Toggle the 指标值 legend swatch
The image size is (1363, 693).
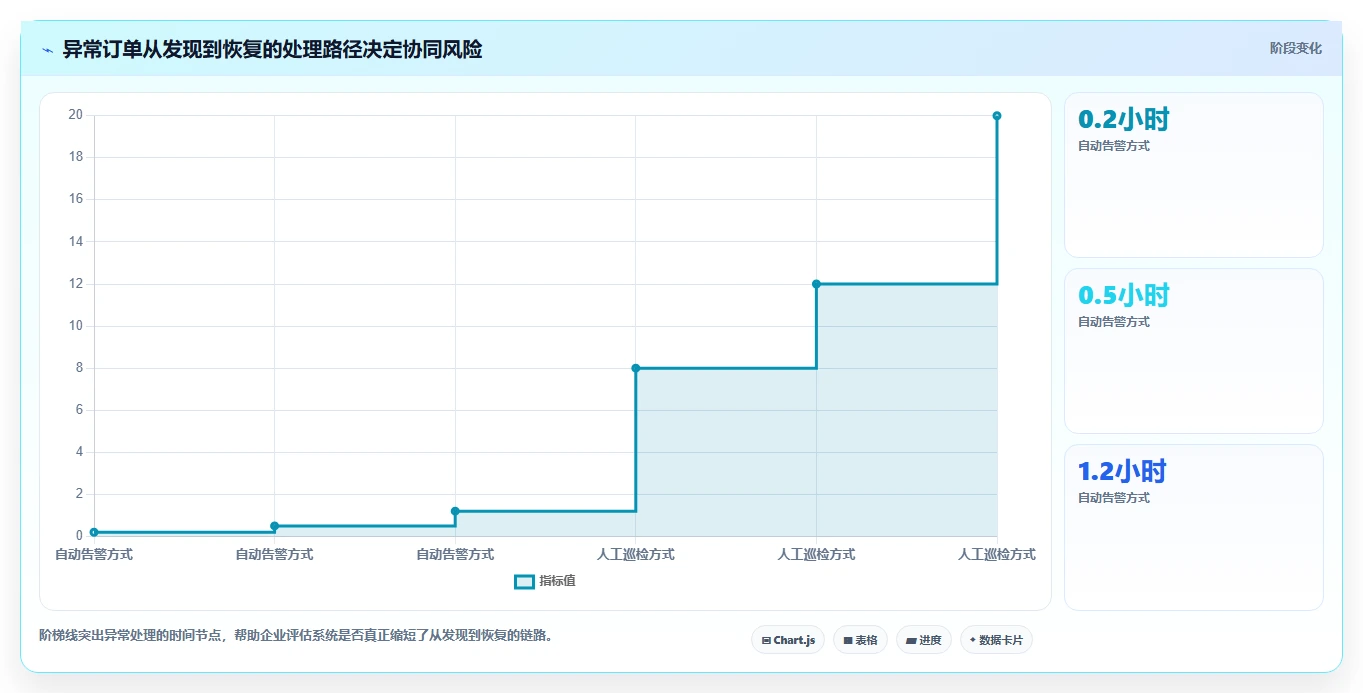(524, 582)
